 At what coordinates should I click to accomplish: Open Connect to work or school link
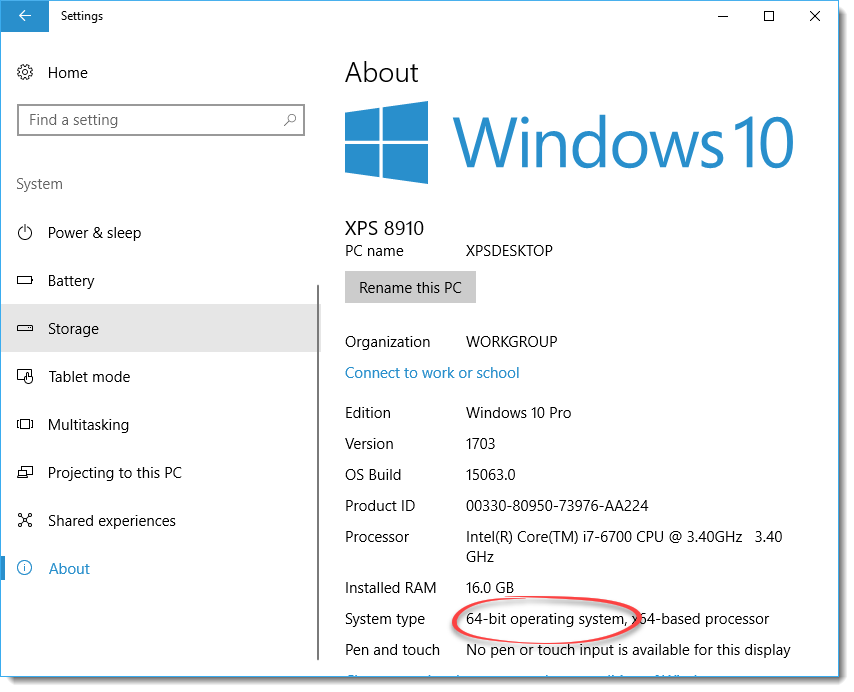(x=432, y=372)
